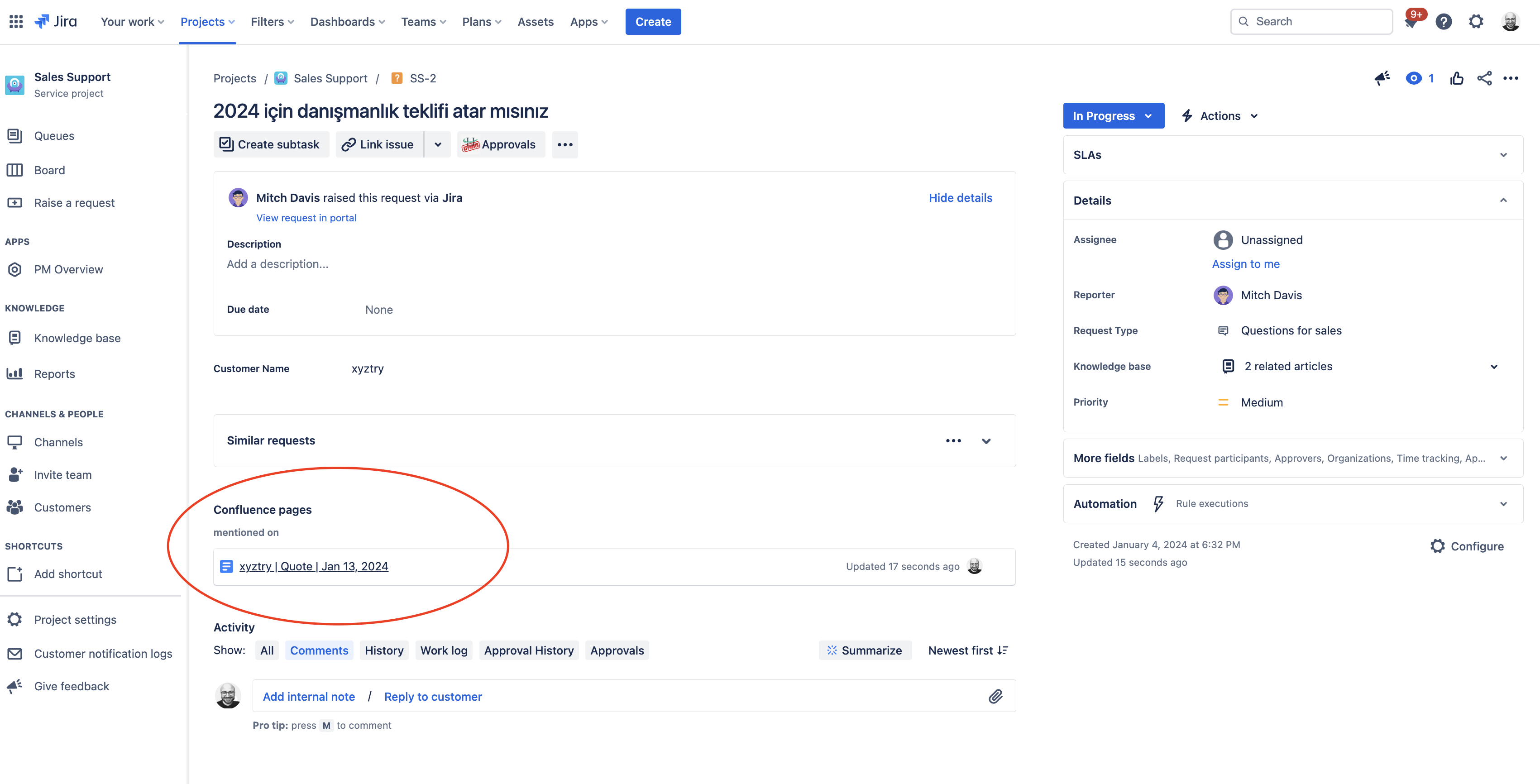Open the Projects menu
Image resolution: width=1540 pixels, height=784 pixels.
[x=207, y=22]
